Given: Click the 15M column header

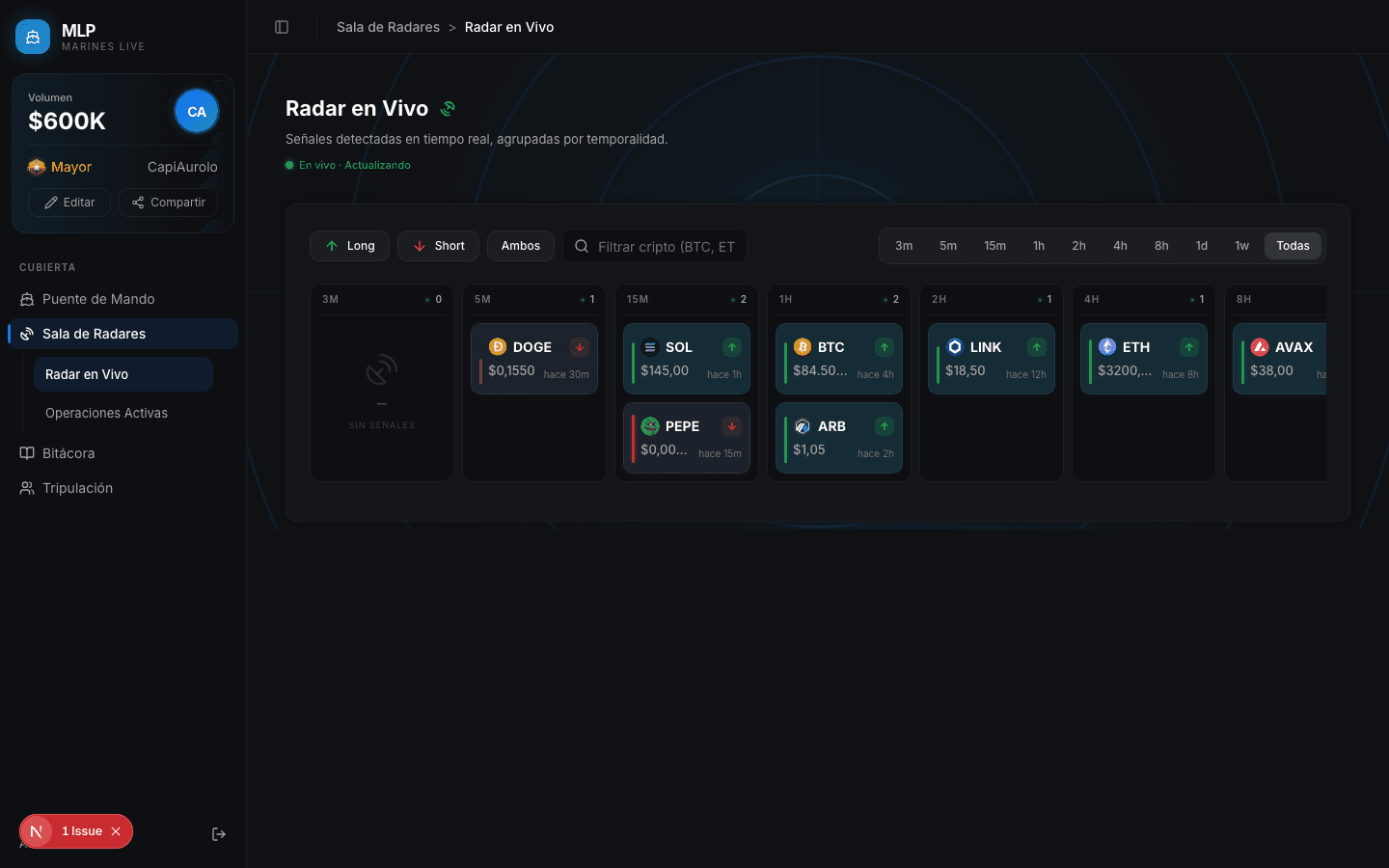Looking at the screenshot, I should 638,299.
